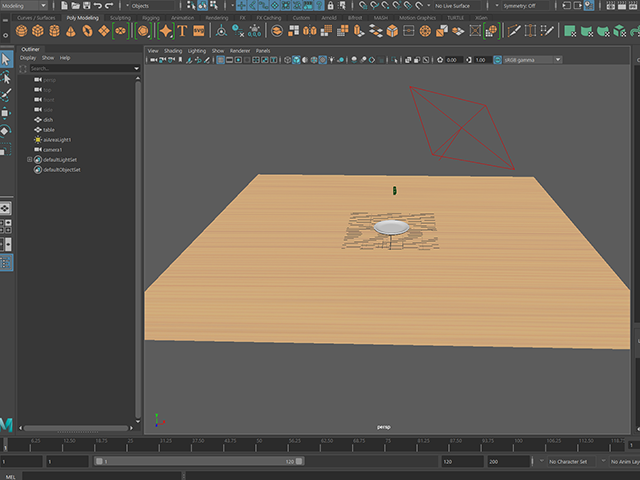The image size is (640, 480).
Task: Open the viewport Shading menu
Action: (173, 51)
